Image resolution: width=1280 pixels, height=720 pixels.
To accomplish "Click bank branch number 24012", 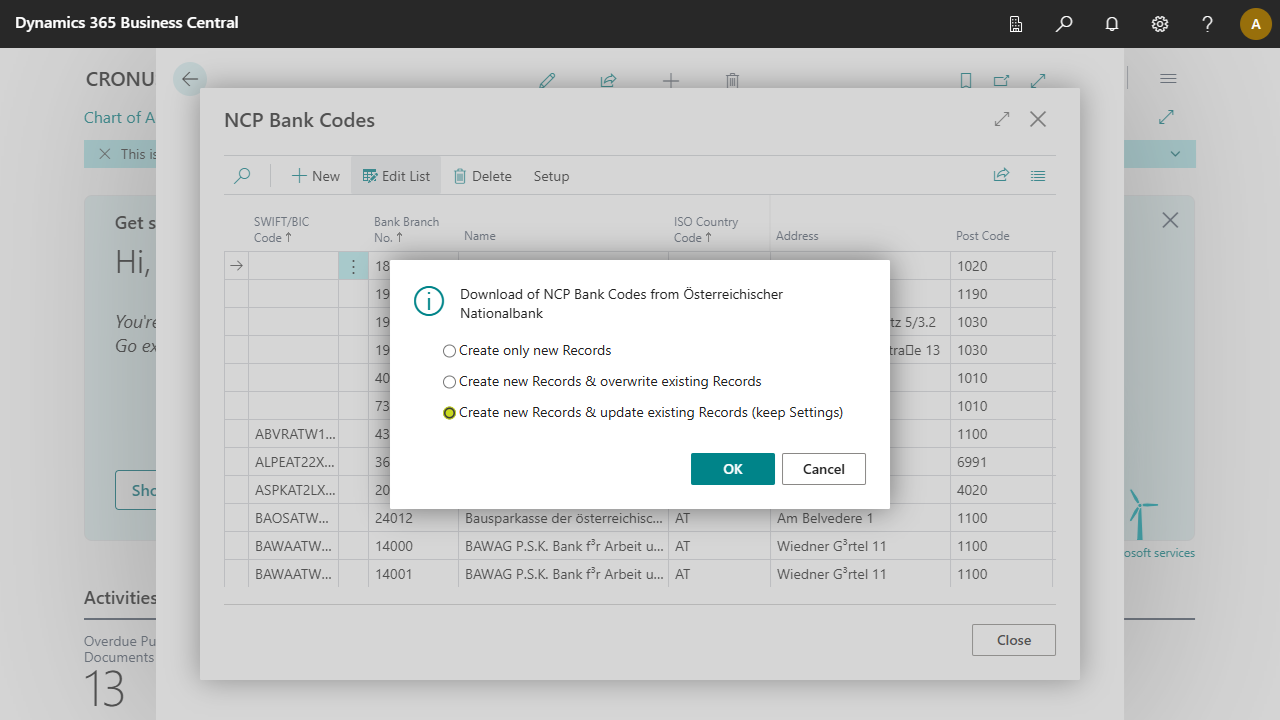I will point(413,518).
